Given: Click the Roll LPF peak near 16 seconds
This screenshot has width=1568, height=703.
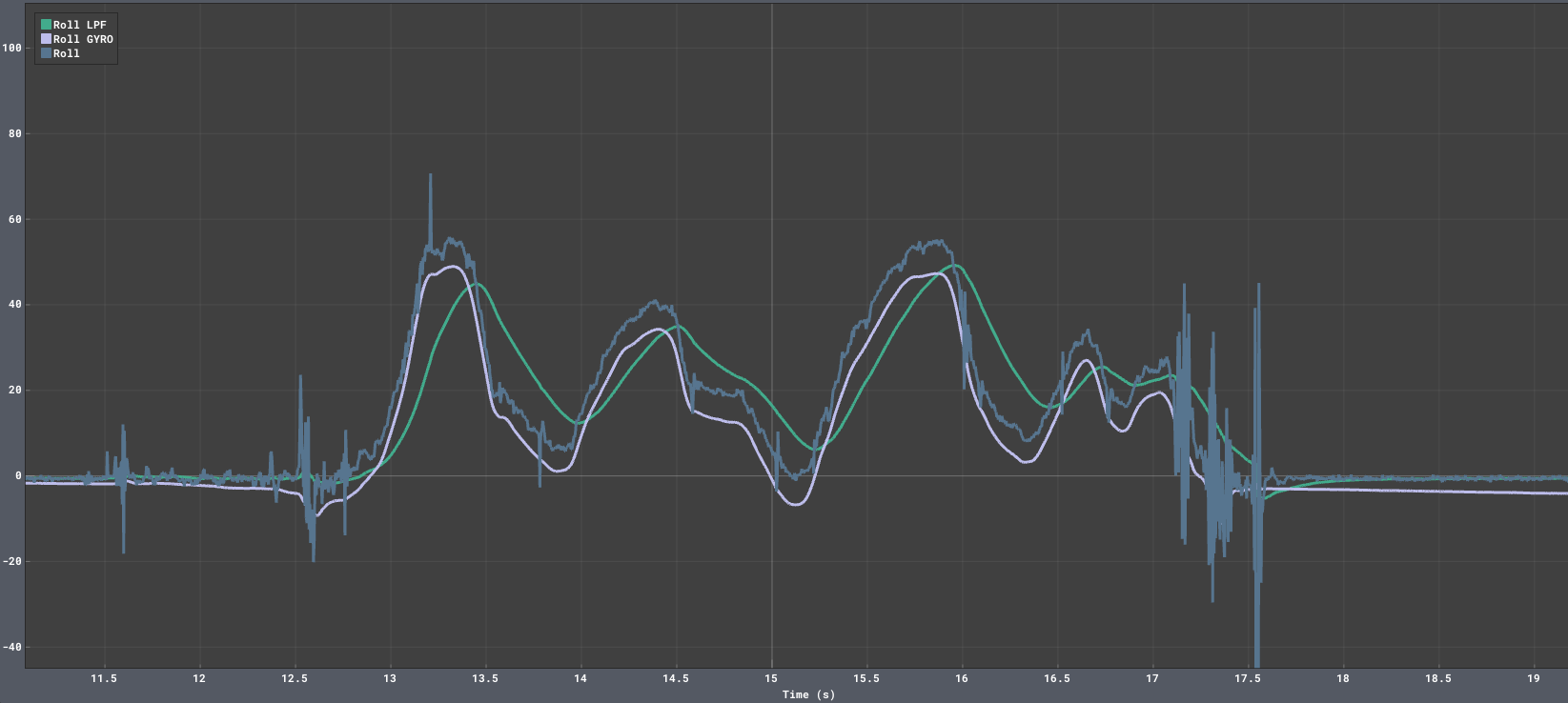Looking at the screenshot, I should (x=956, y=266).
